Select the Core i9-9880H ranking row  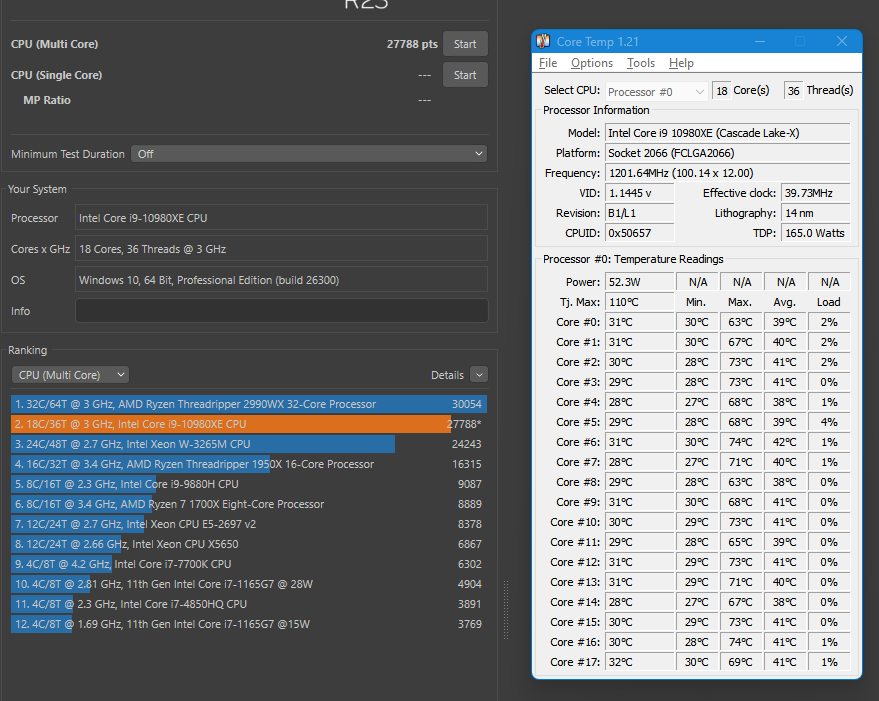(249, 484)
